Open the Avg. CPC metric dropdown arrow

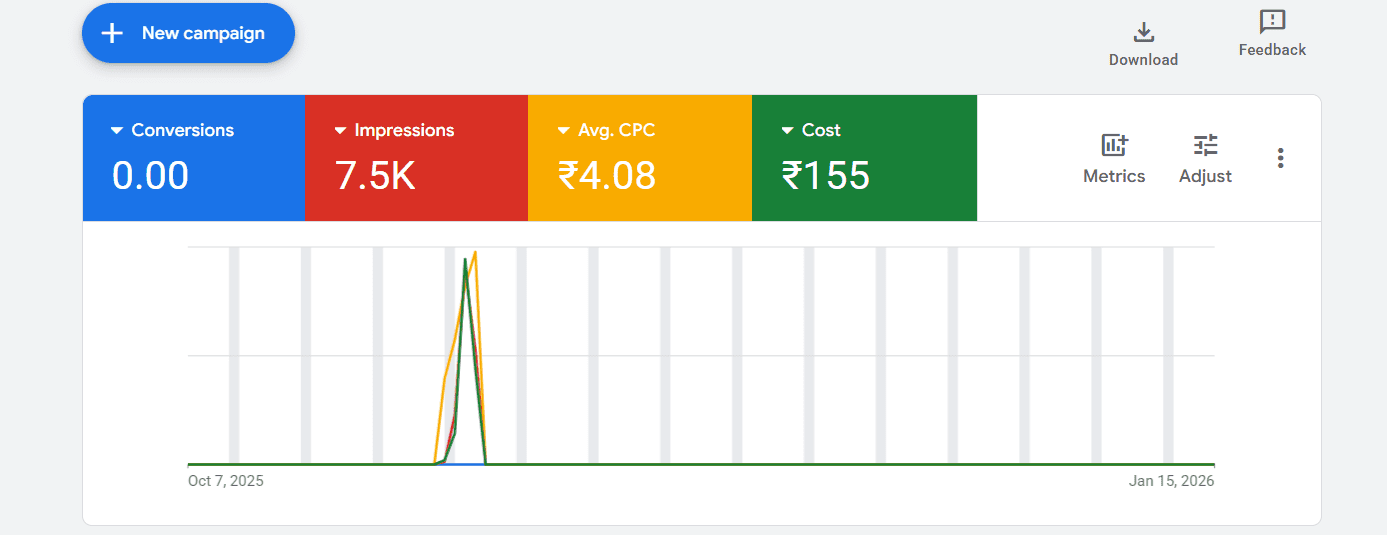pos(564,131)
